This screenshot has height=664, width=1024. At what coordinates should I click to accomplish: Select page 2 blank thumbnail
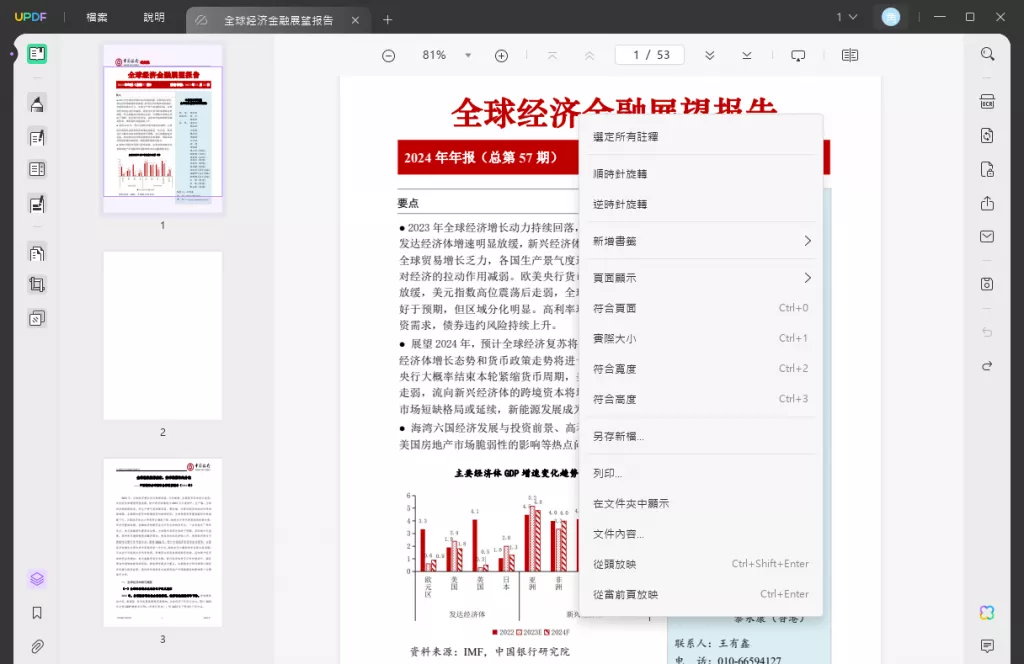[x=163, y=336]
